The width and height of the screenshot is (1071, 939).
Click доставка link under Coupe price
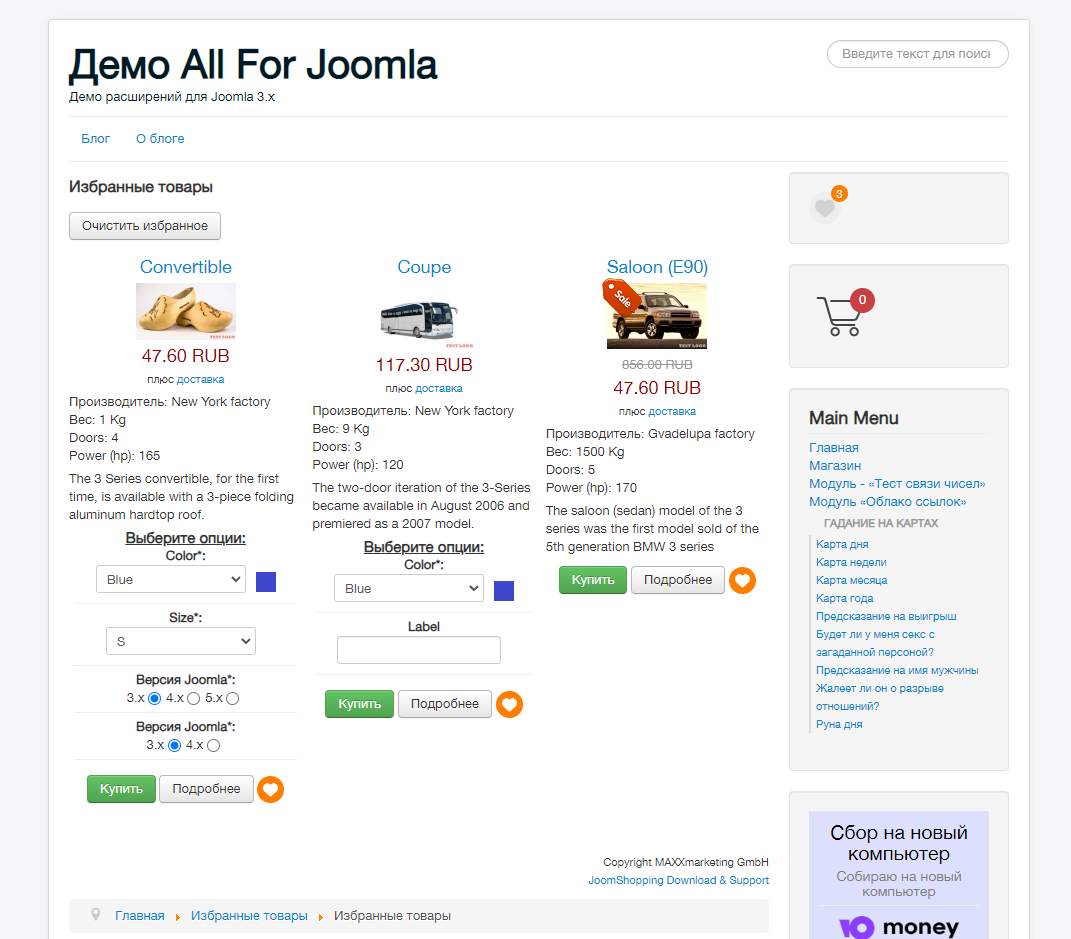coord(439,389)
